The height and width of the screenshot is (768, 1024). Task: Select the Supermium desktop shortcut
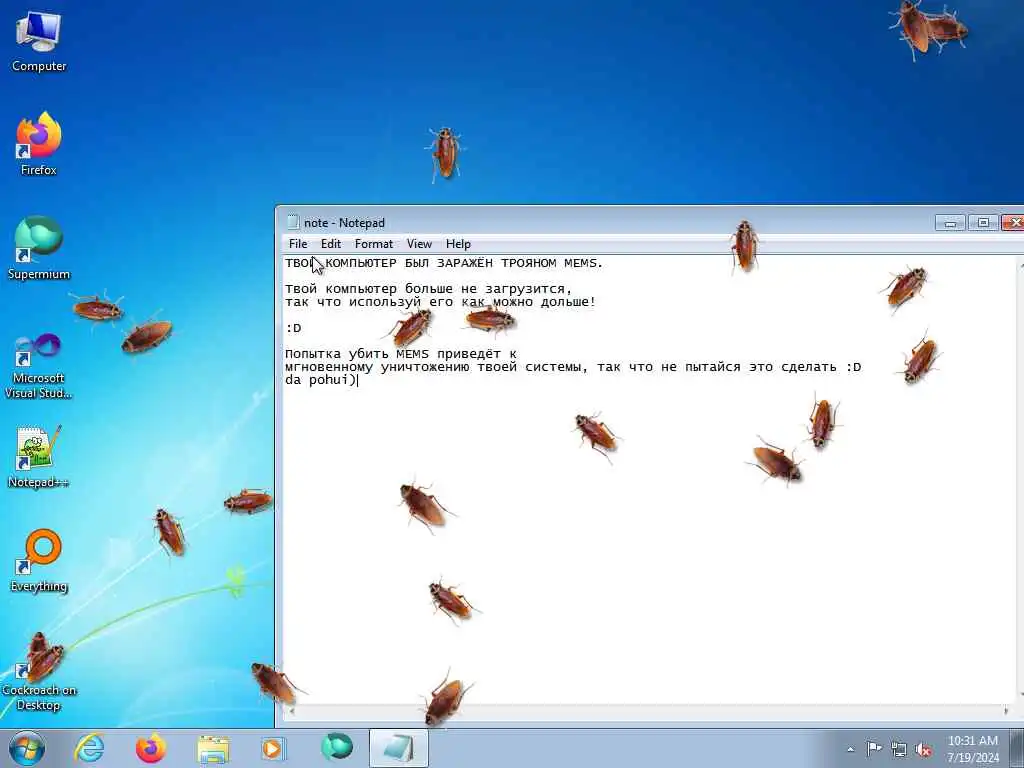39,248
